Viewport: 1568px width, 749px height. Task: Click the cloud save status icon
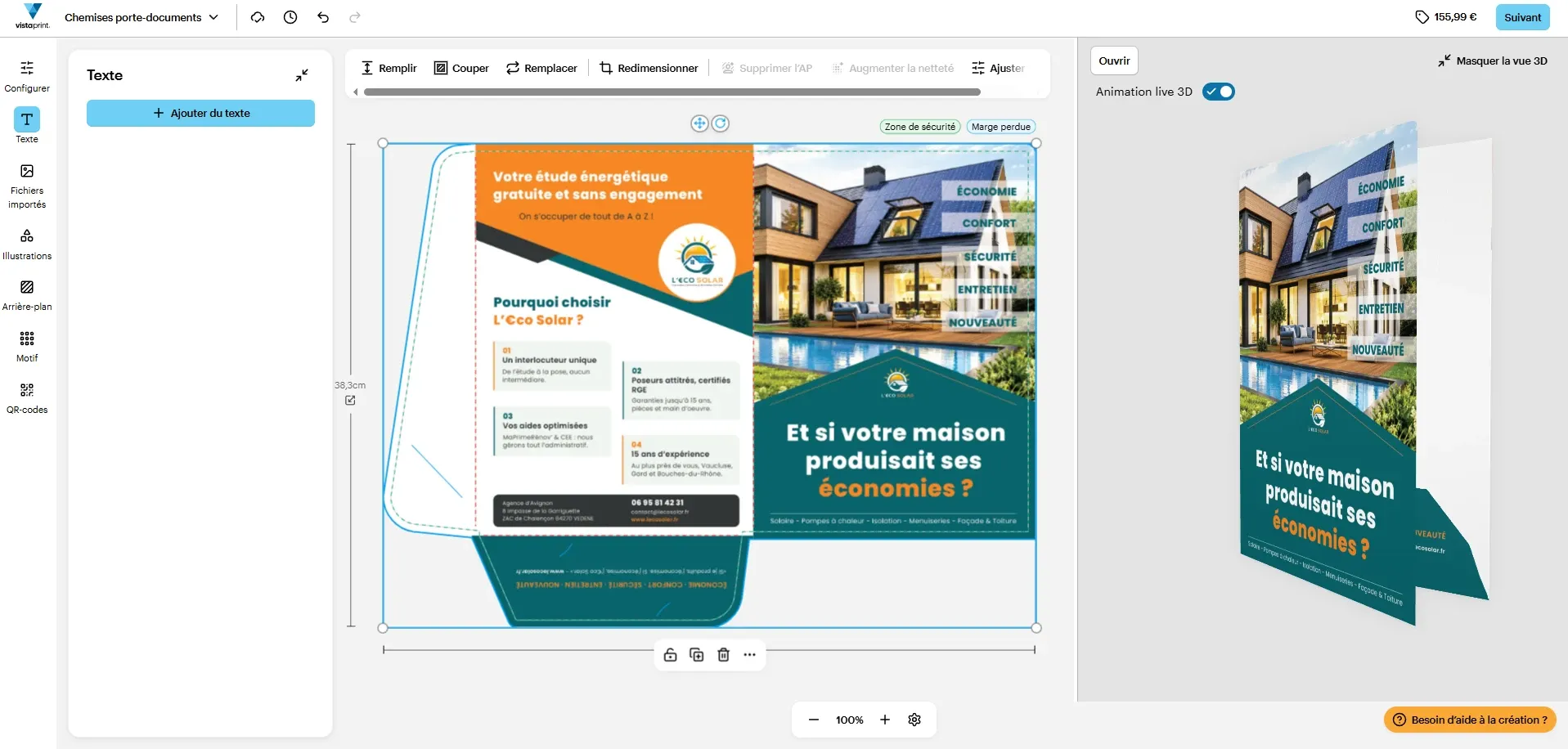click(258, 17)
